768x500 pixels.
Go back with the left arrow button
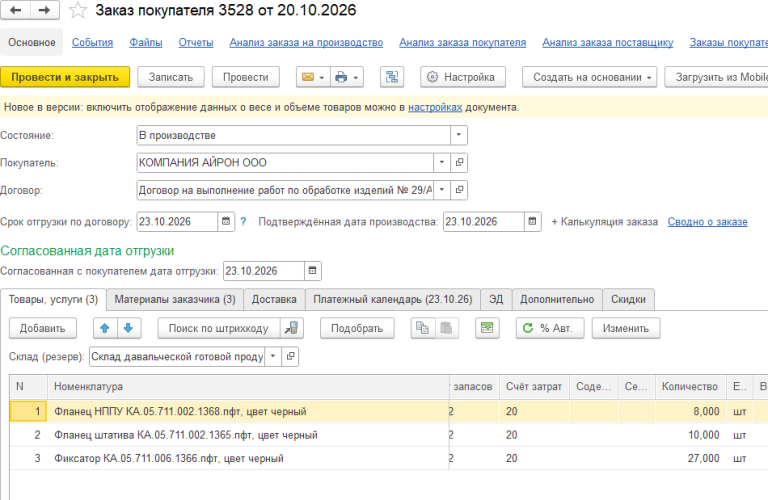16,10
